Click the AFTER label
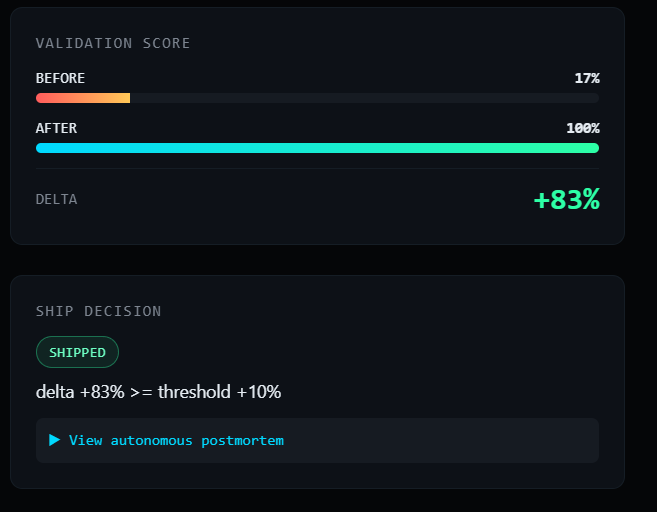 [x=56, y=128]
